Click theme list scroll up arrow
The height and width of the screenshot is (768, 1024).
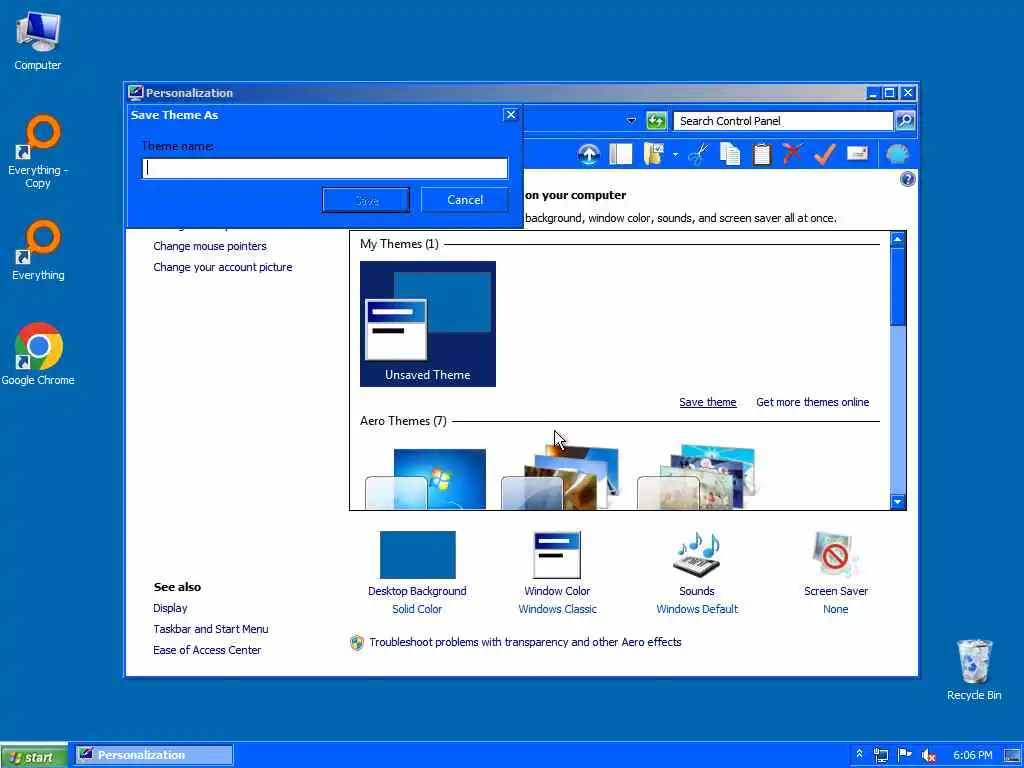[897, 240]
